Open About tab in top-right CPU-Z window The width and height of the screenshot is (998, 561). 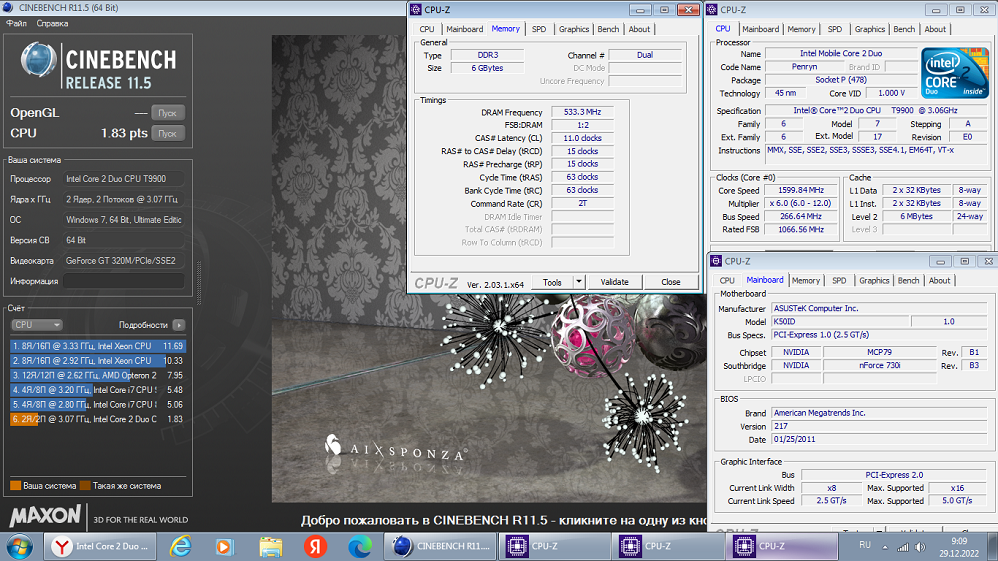934,29
